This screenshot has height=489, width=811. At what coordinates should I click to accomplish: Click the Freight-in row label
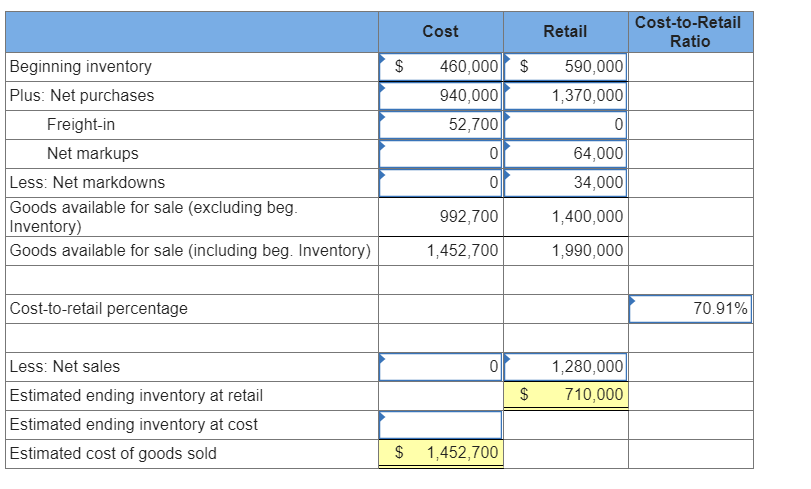click(81, 125)
